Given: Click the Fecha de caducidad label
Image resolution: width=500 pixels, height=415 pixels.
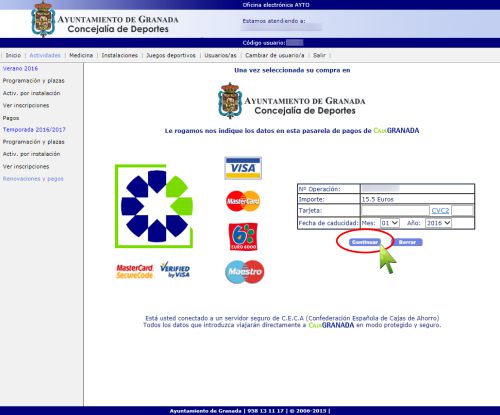Looking at the screenshot, I should [x=328, y=223].
